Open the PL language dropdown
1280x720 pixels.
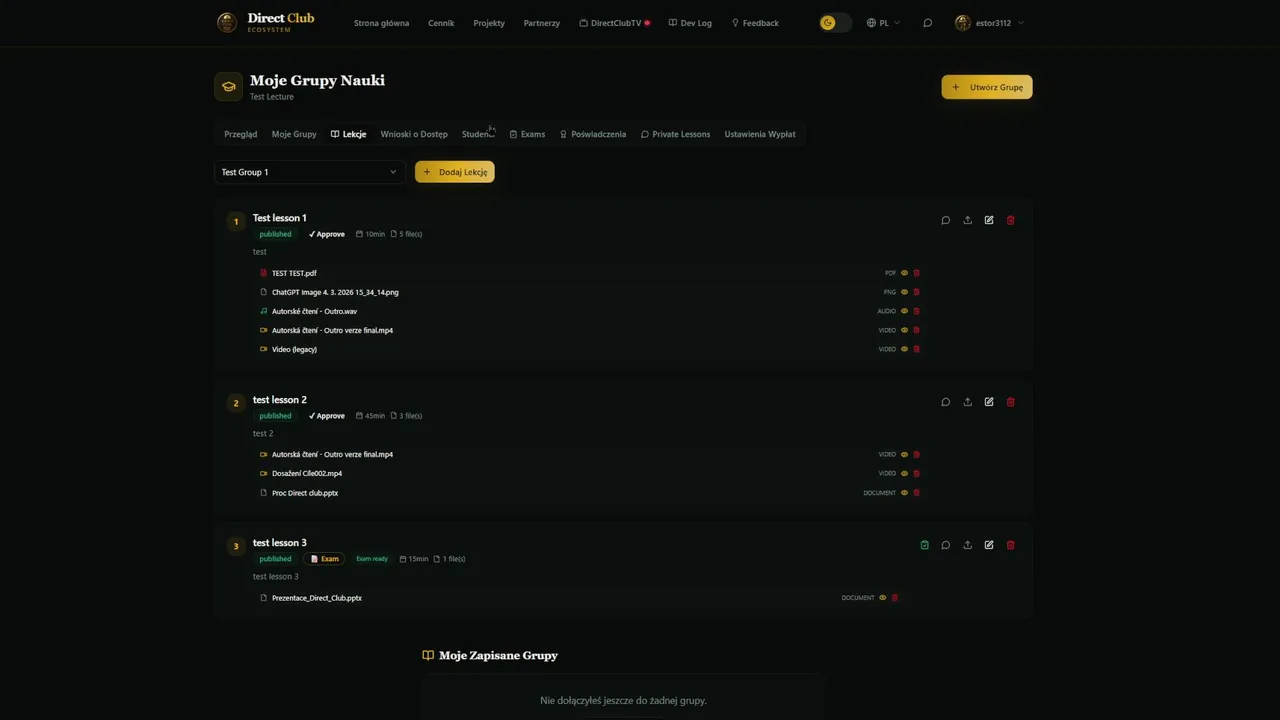[883, 23]
